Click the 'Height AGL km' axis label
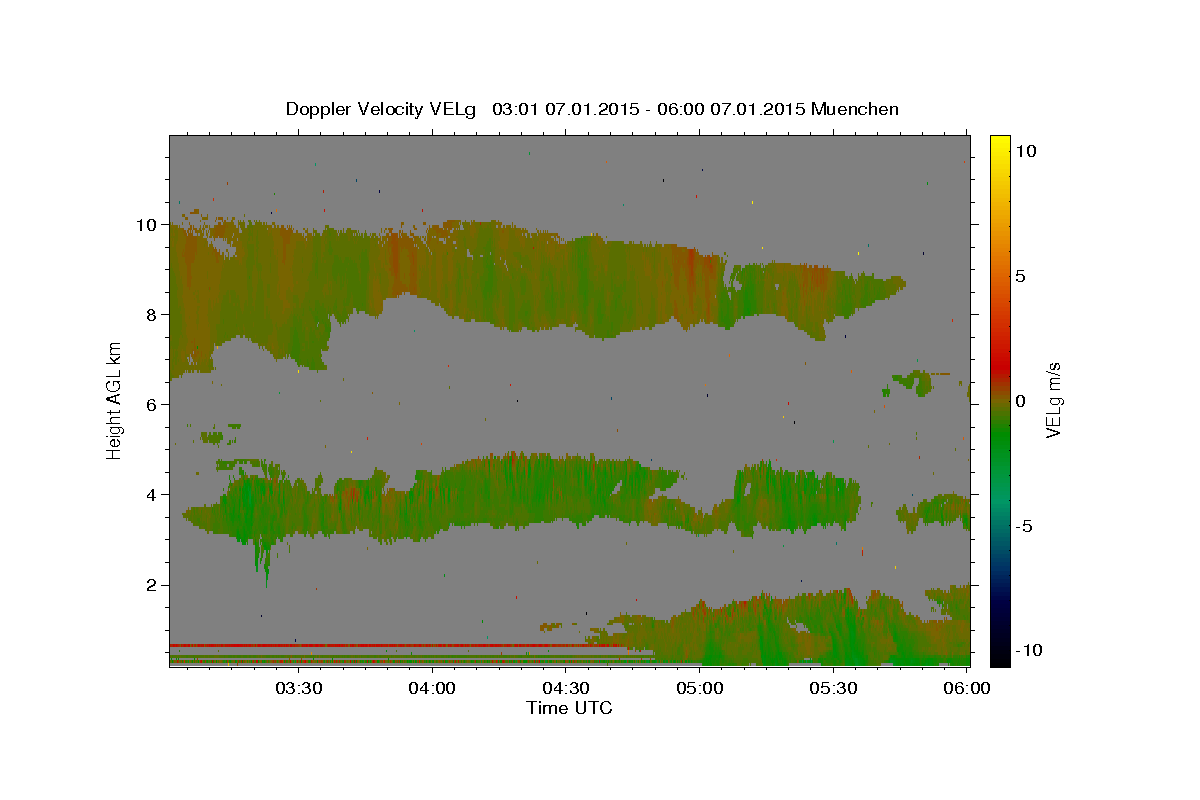Screen dimensions: 1200x800 click(x=115, y=400)
